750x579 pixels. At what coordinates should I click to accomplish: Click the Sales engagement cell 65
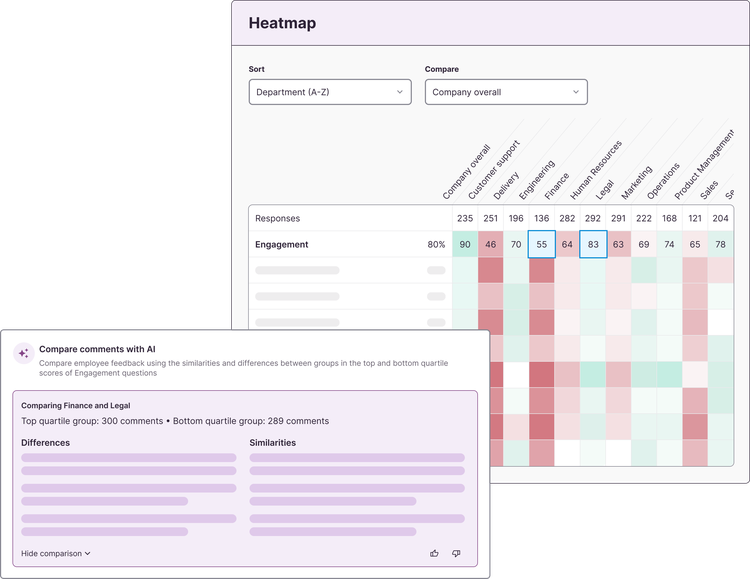pos(695,244)
